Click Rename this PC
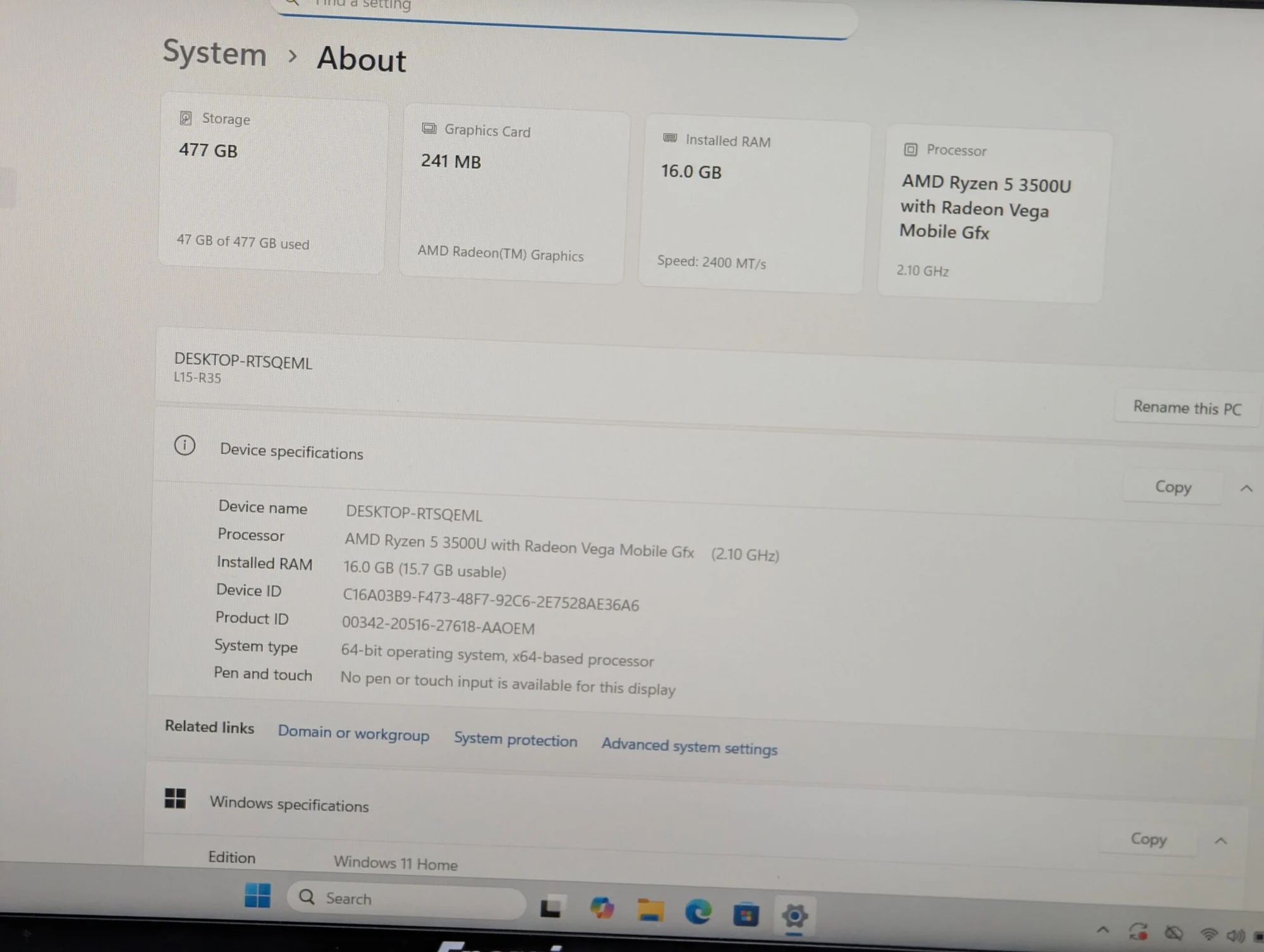 tap(1187, 408)
